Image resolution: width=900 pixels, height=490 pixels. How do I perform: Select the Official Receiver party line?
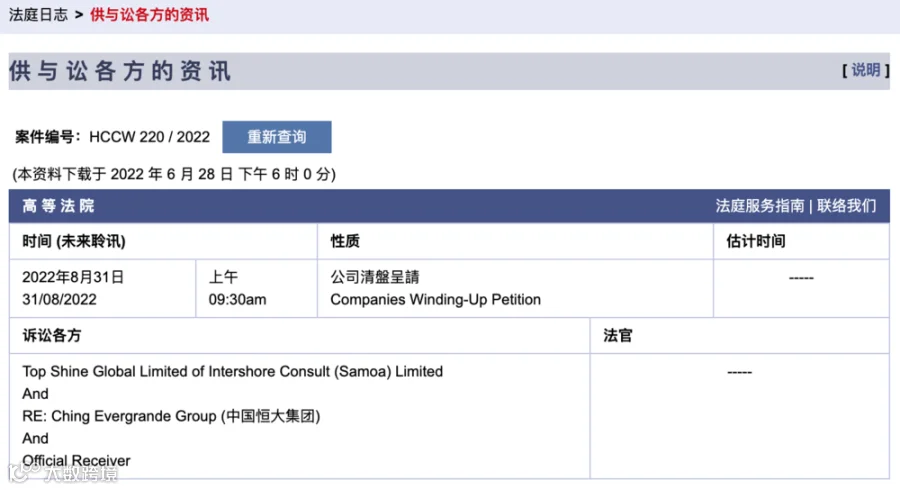(x=76, y=461)
